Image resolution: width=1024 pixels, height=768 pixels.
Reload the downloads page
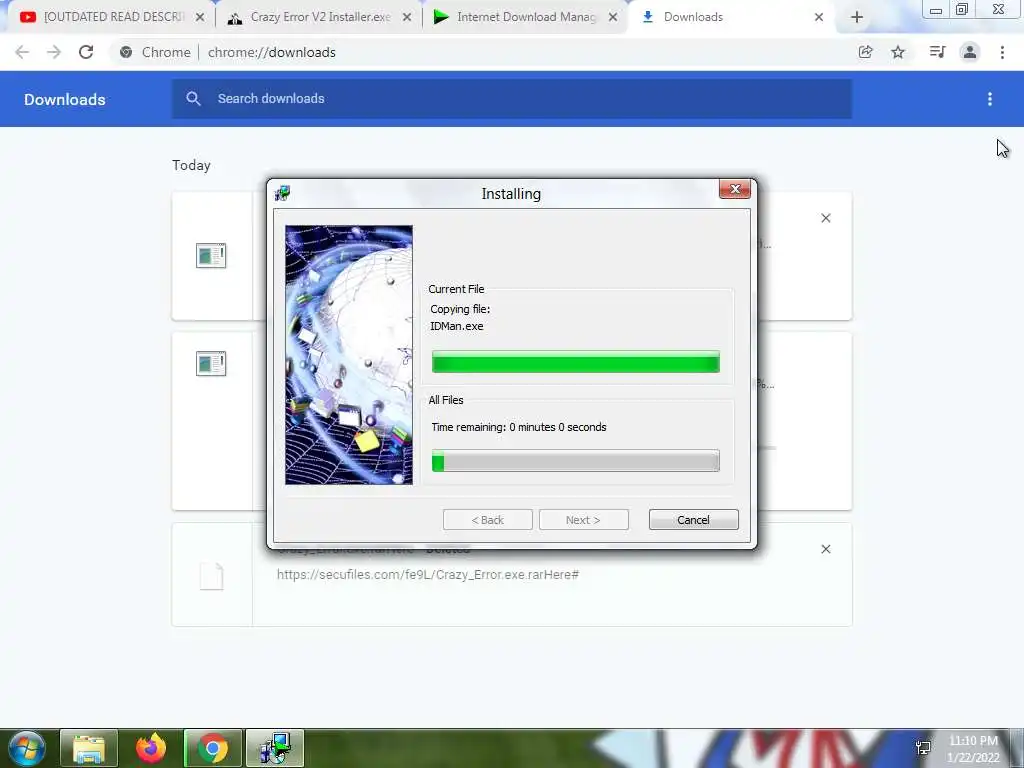(x=86, y=52)
